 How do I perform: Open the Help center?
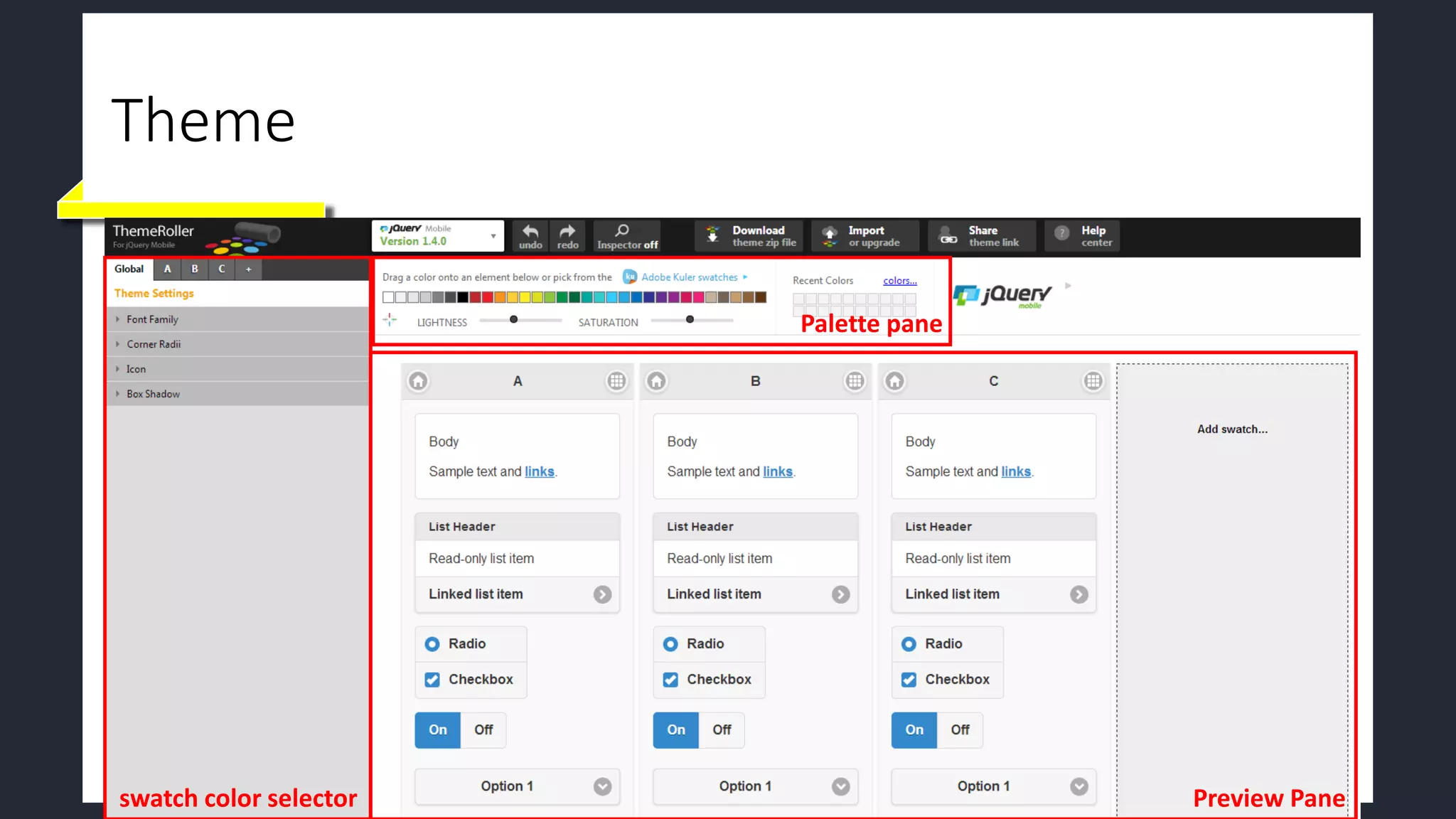click(x=1082, y=236)
